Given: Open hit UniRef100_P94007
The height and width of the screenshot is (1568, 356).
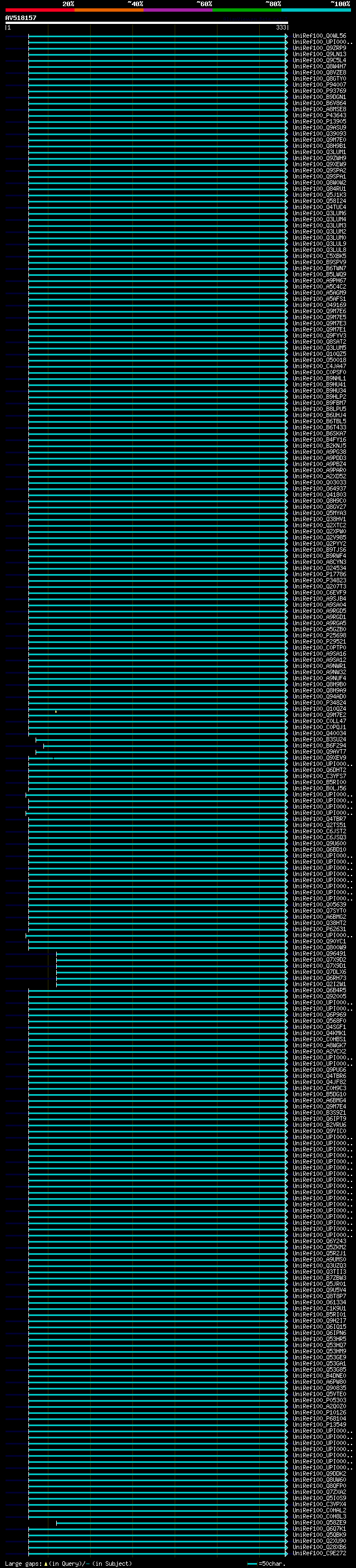Looking at the screenshot, I should [x=319, y=85].
